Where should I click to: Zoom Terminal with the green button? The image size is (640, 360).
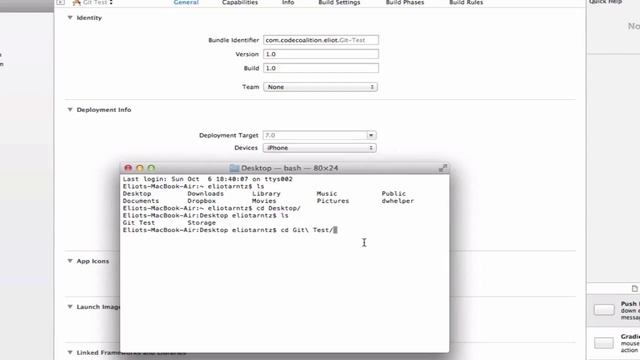pos(151,168)
